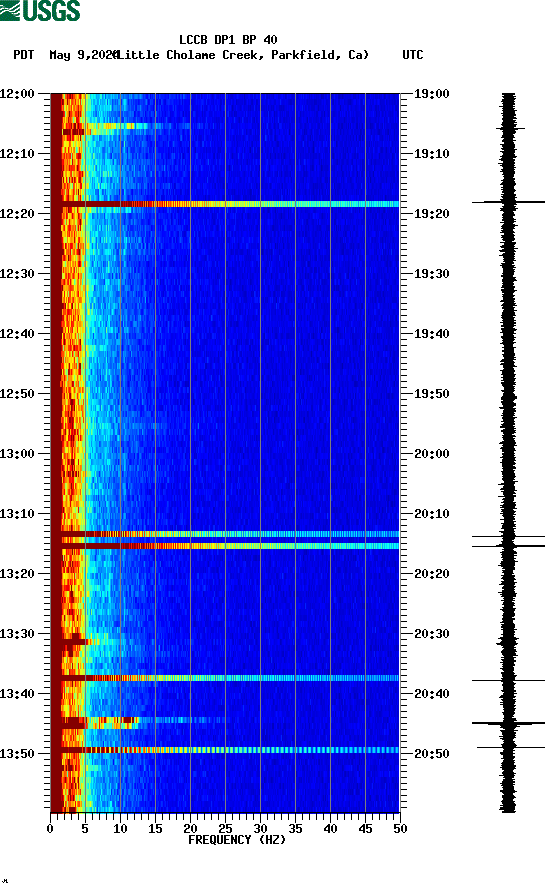Click the '19:40' UTC time label
552x892 pixels.
coord(431,334)
